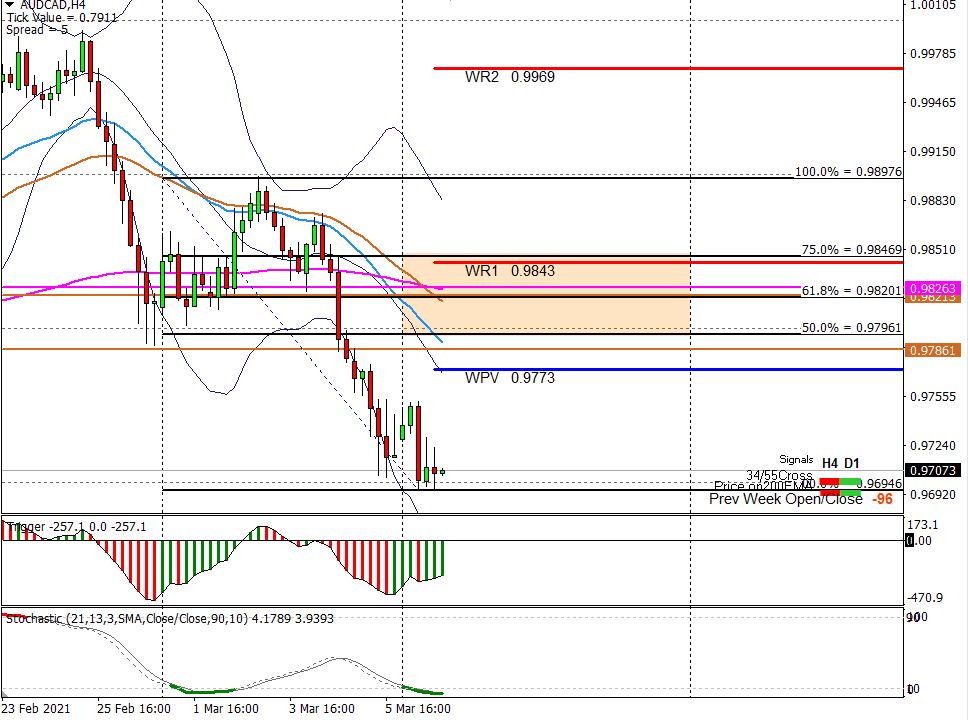Click the Trigger indicator label
Image resolution: width=968 pixels, height=720 pixels.
[28, 526]
